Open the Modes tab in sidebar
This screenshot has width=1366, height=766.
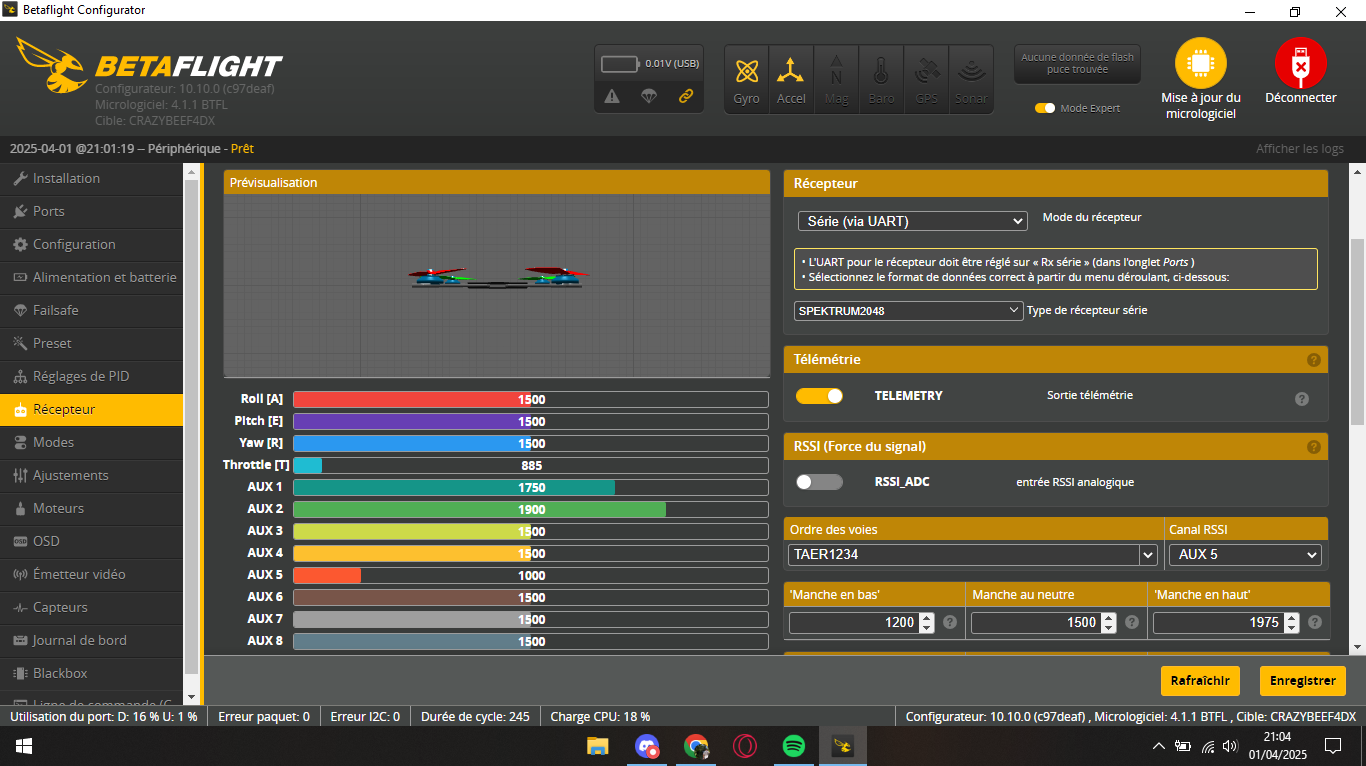(53, 442)
